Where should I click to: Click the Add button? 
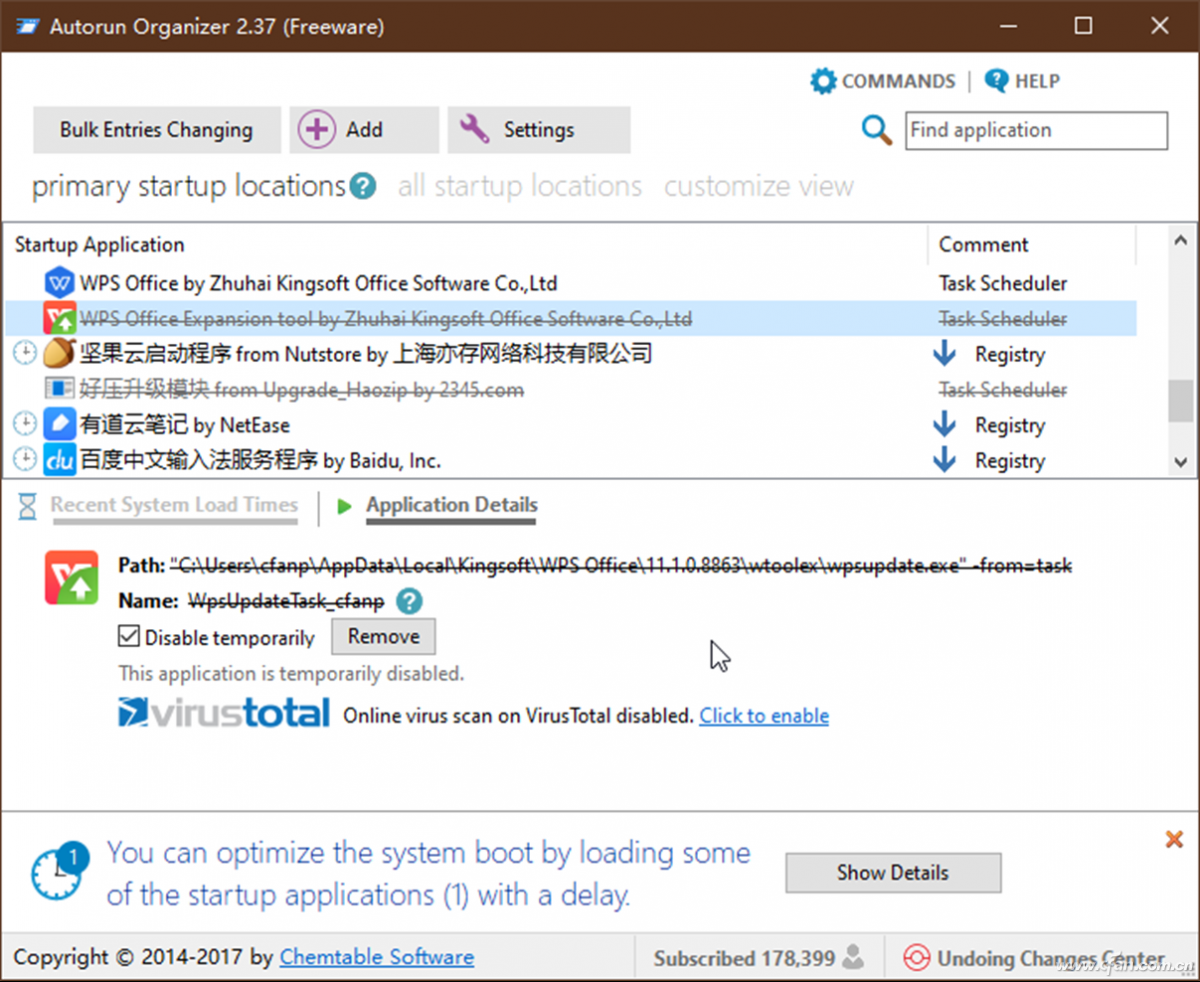coord(364,130)
